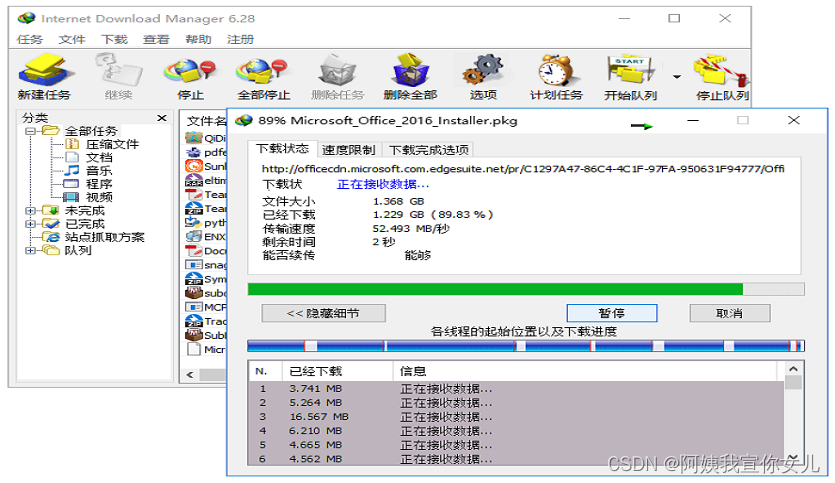Screen dimensions: 835x483
Task: Switch to 下载完成选项 tab
Action: 429,150
